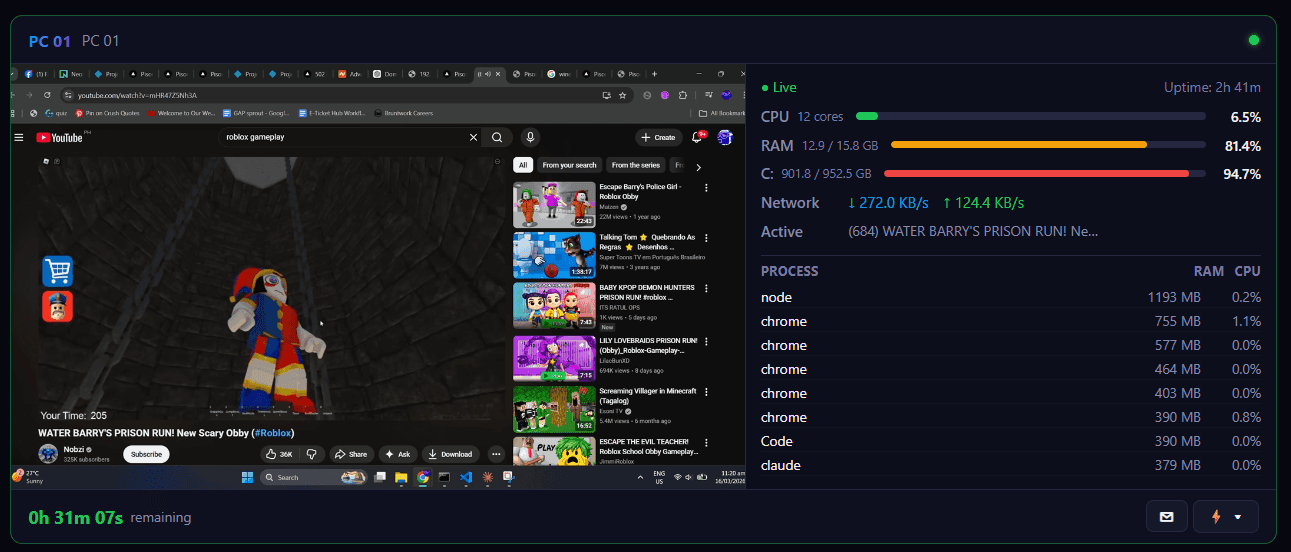The image size is (1291, 552).
Task: Click the YouTube logo
Action: [x=59, y=137]
